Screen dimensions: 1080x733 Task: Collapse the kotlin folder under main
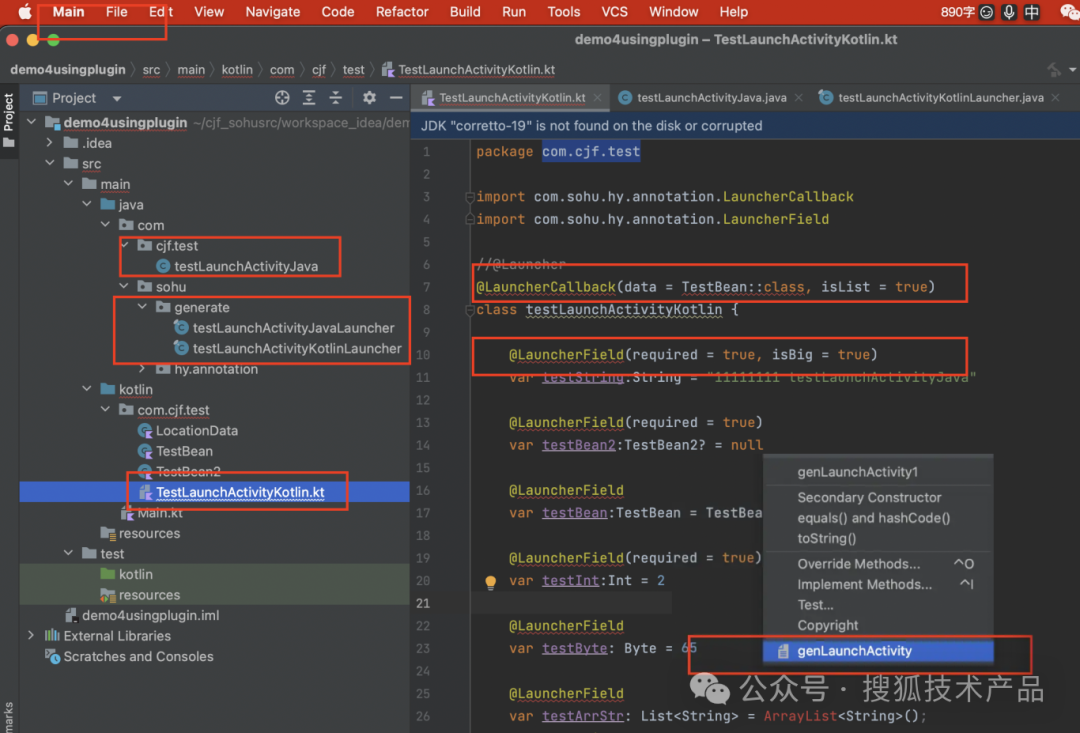(x=87, y=389)
